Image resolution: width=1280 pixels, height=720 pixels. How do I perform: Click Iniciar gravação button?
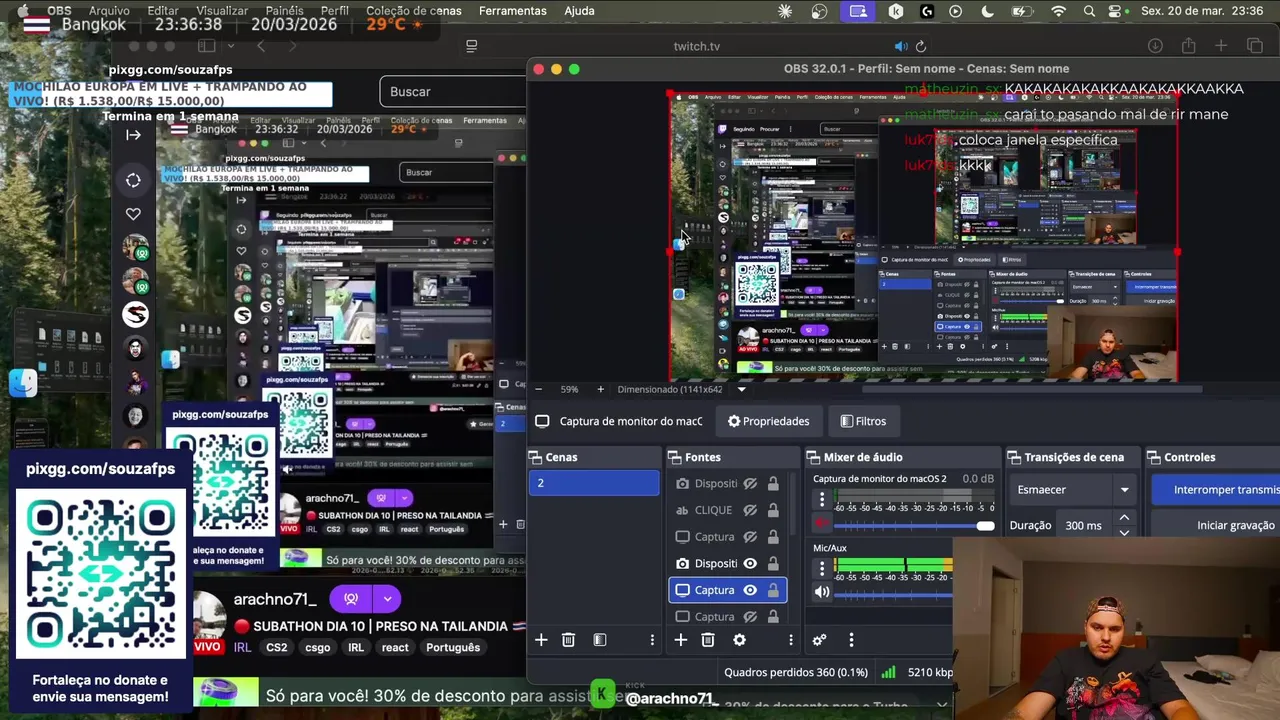point(1214,525)
